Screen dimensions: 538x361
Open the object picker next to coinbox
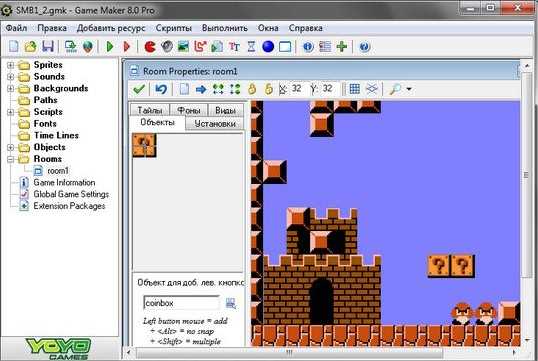231,303
